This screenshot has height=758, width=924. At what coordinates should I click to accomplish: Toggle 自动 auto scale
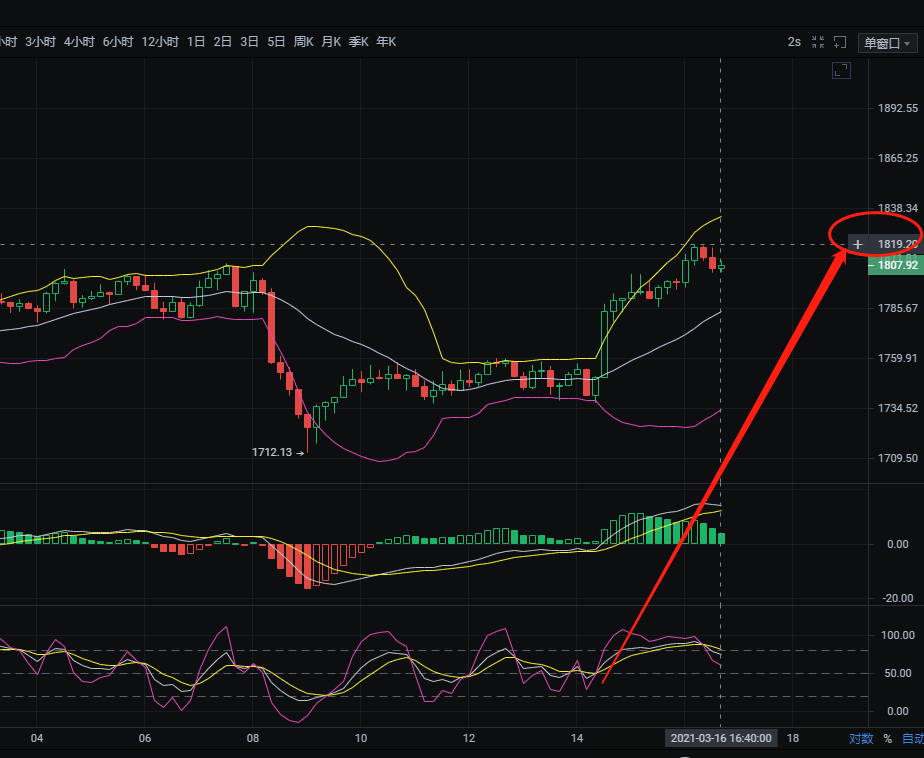point(913,739)
